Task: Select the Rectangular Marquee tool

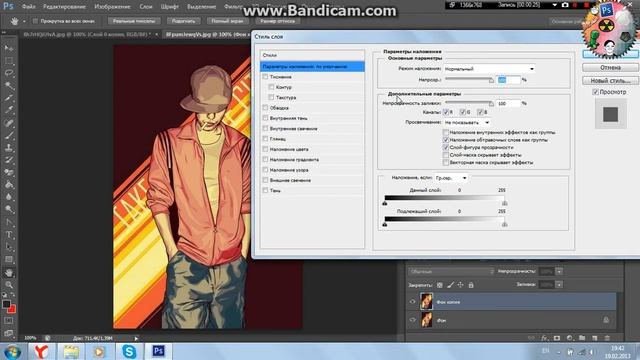Action: coord(9,61)
